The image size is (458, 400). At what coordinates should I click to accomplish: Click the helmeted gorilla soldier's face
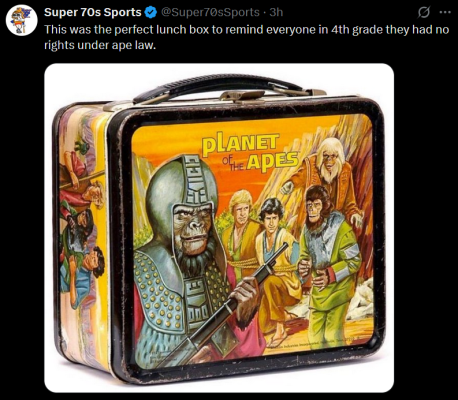pyautogui.click(x=192, y=228)
